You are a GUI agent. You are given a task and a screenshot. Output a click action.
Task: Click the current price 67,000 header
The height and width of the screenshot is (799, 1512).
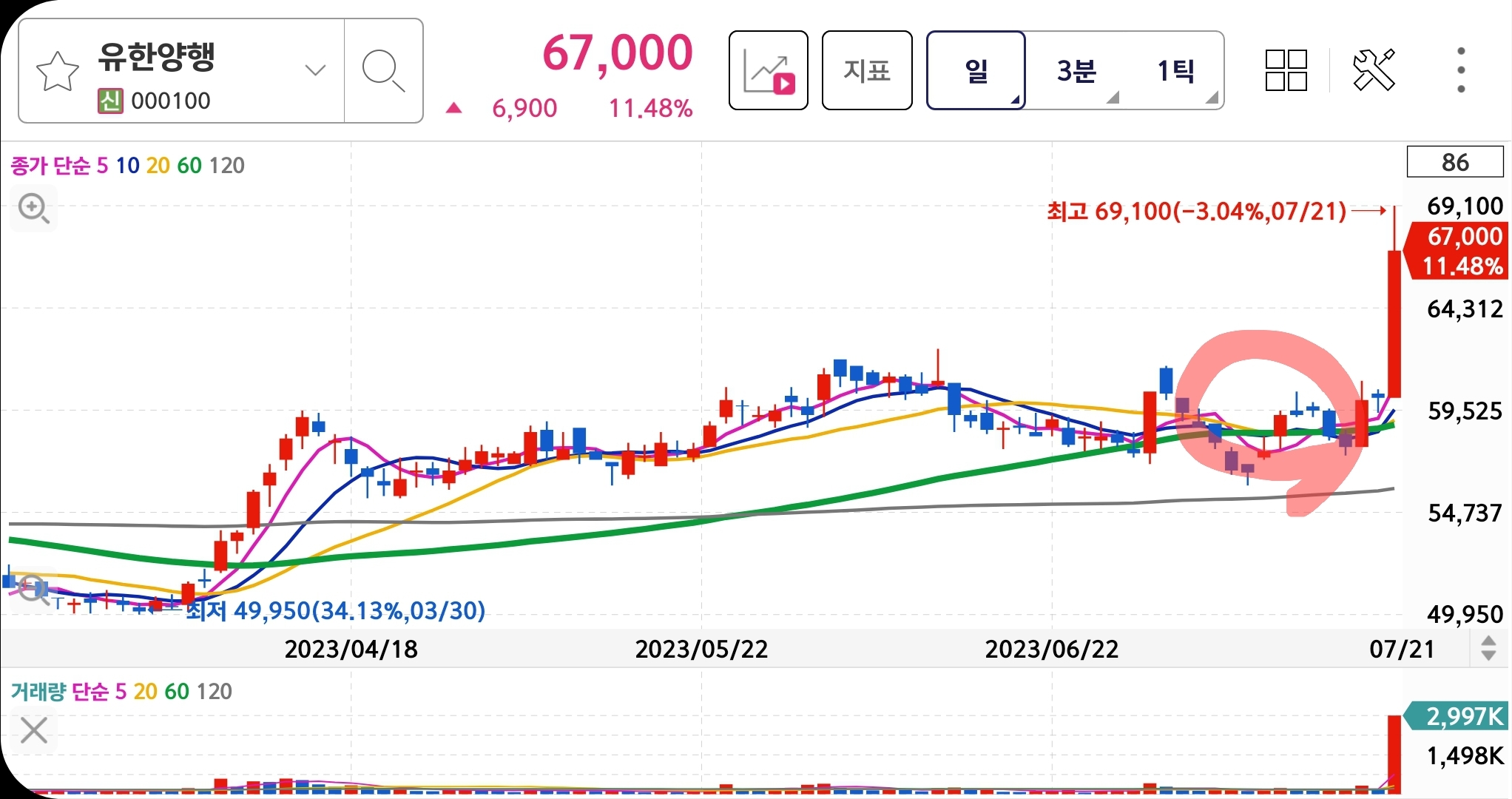618,53
